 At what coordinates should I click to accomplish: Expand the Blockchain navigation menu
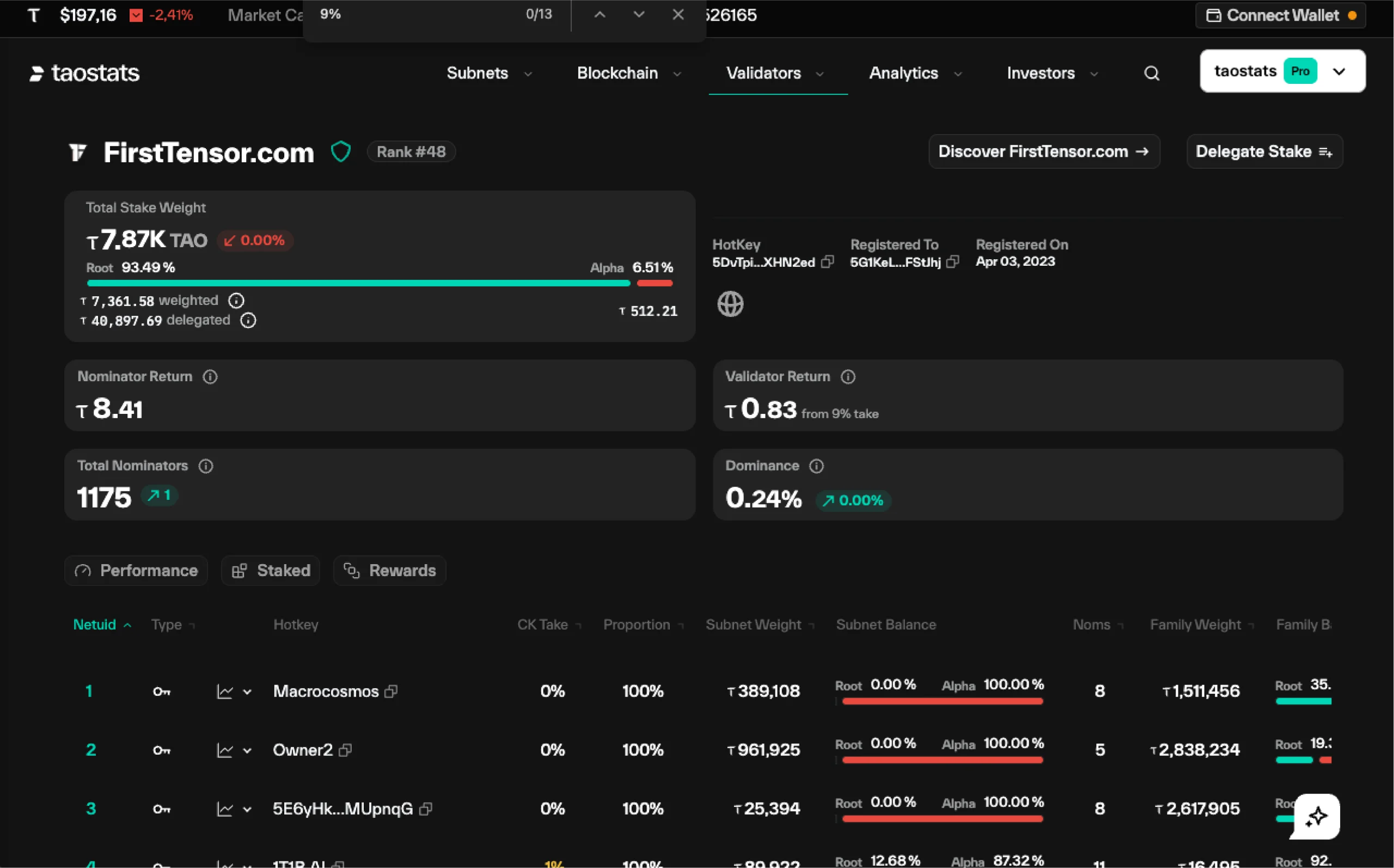pyautogui.click(x=629, y=74)
